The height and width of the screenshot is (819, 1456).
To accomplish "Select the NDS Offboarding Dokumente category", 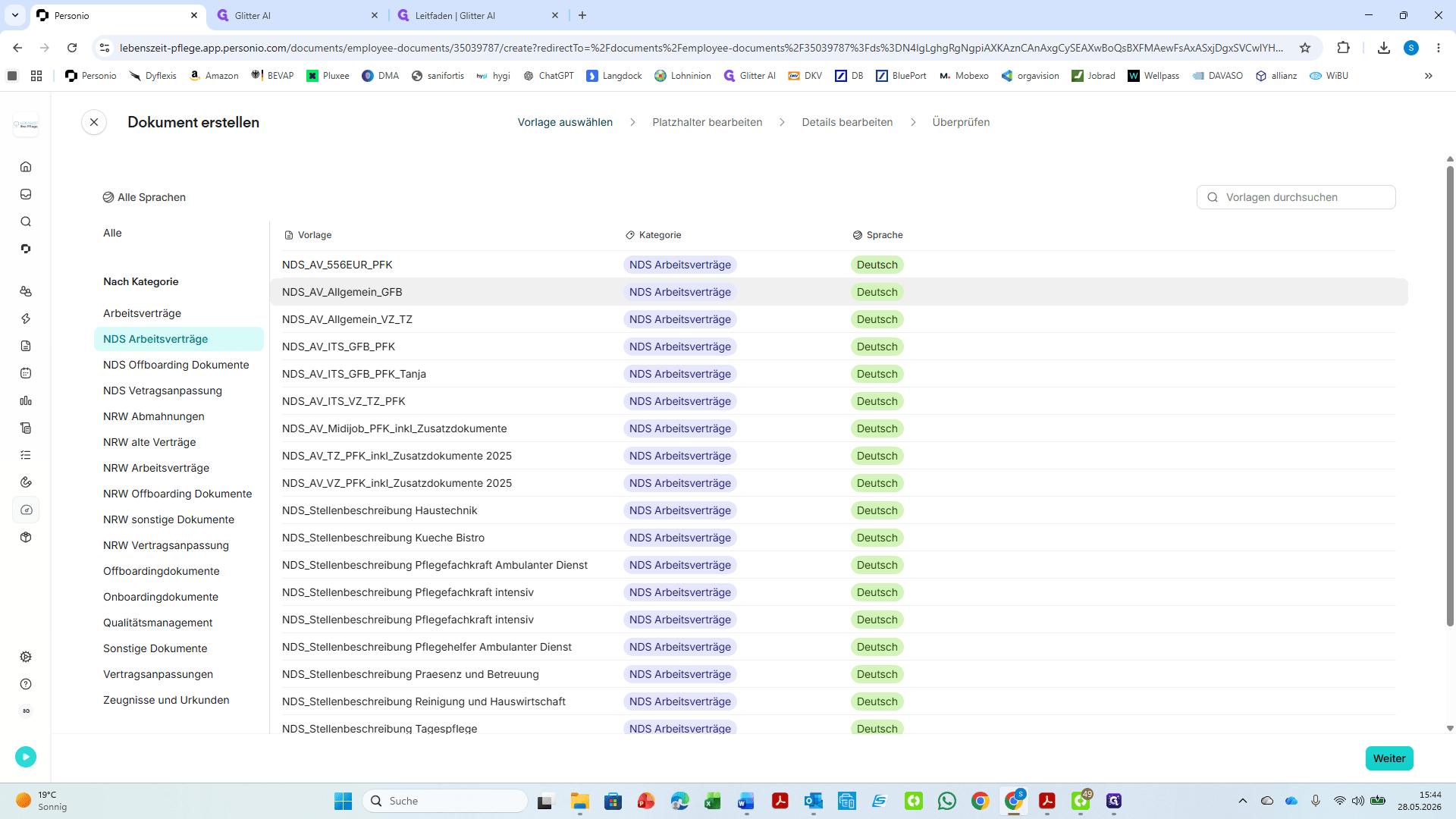I will tap(176, 365).
